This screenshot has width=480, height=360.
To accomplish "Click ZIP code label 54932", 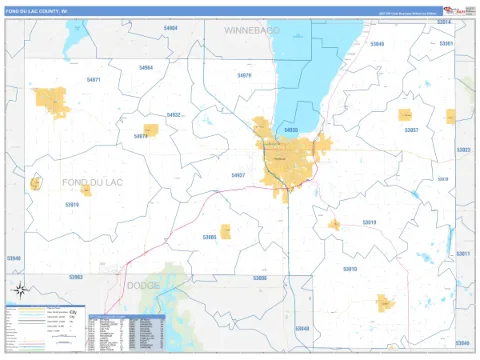I will [173, 115].
